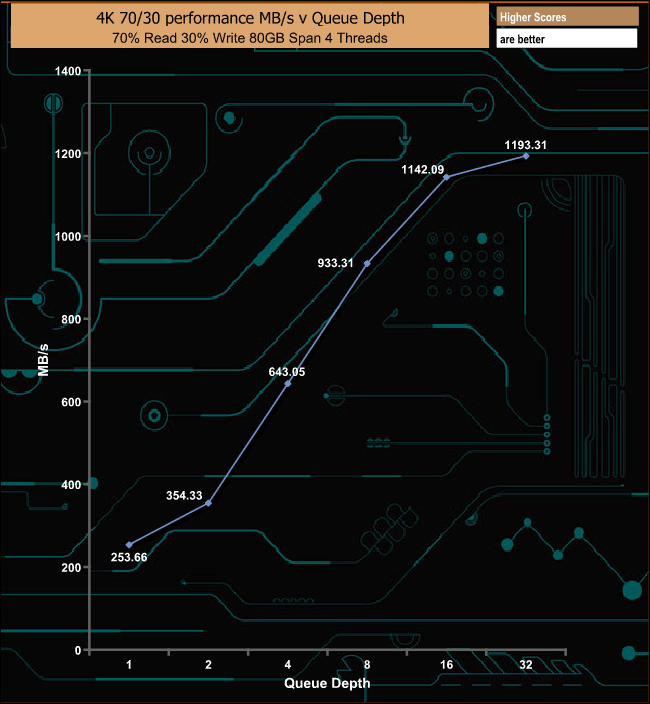Click the 1000 y-axis label
Image resolution: width=650 pixels, height=704 pixels.
(x=68, y=236)
